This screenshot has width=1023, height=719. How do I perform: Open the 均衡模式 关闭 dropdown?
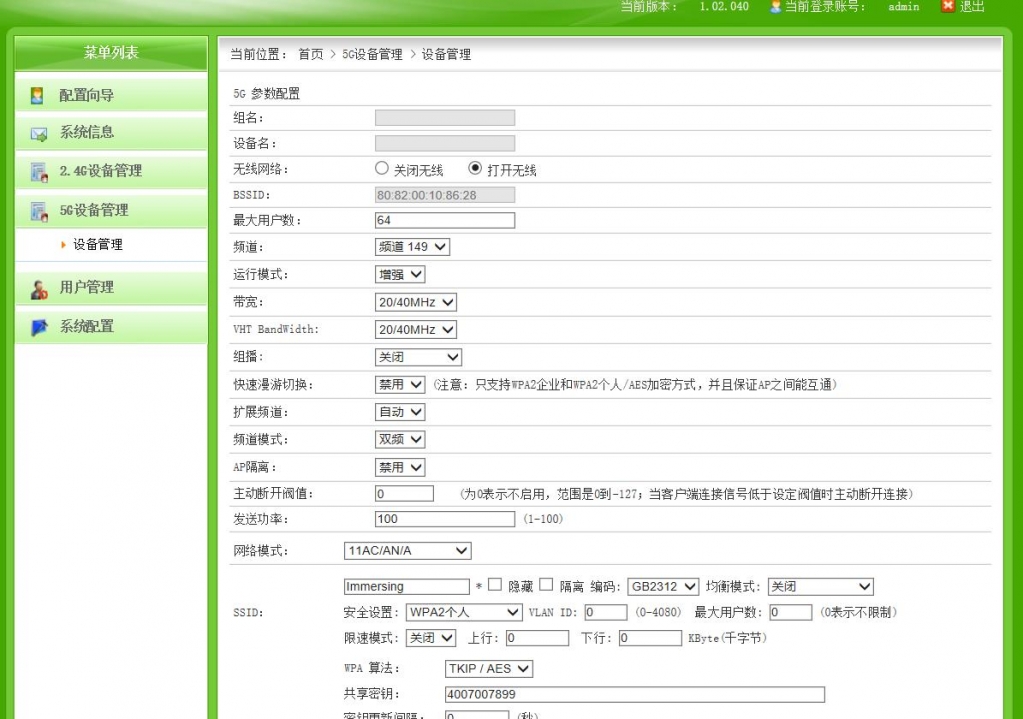(821, 587)
